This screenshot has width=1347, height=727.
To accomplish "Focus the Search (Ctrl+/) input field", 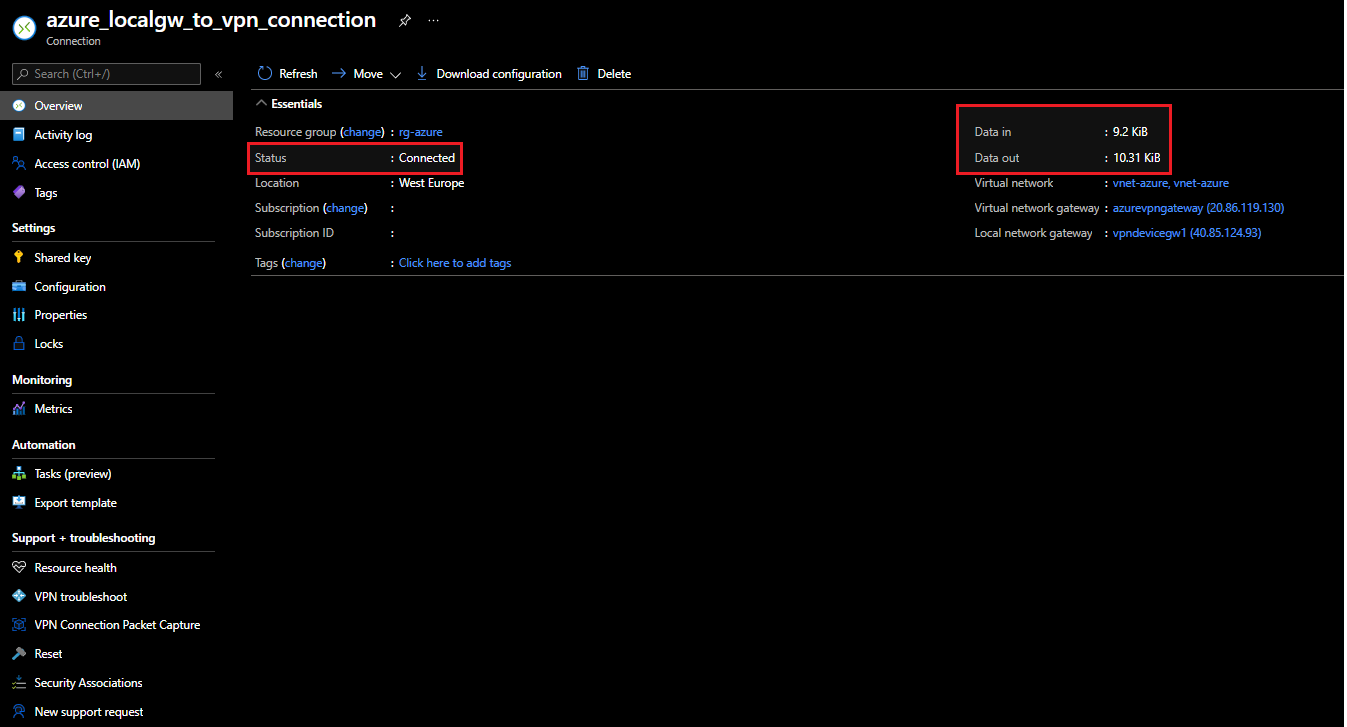I will coord(106,74).
